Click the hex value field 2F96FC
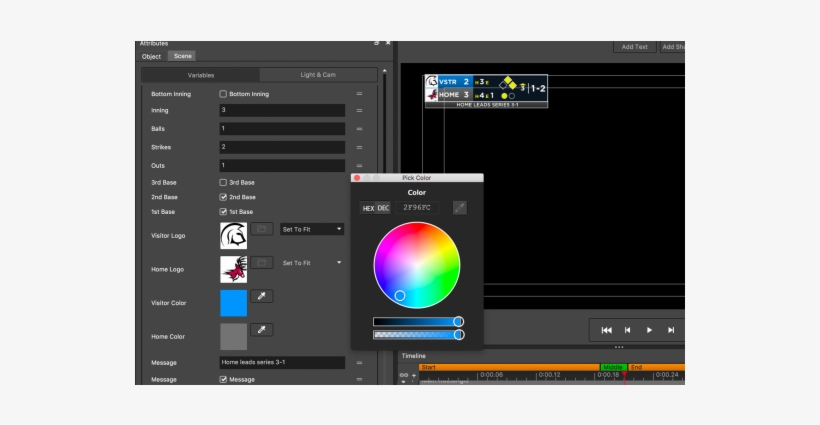 click(x=417, y=208)
